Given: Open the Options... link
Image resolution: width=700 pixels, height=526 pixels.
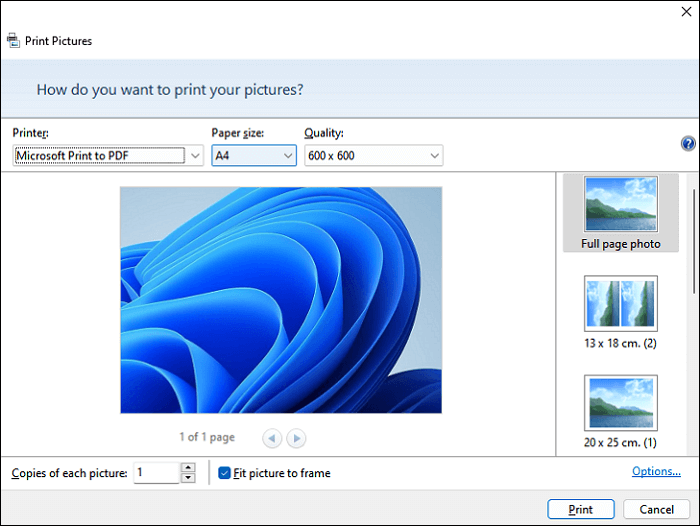Looking at the screenshot, I should (x=656, y=471).
